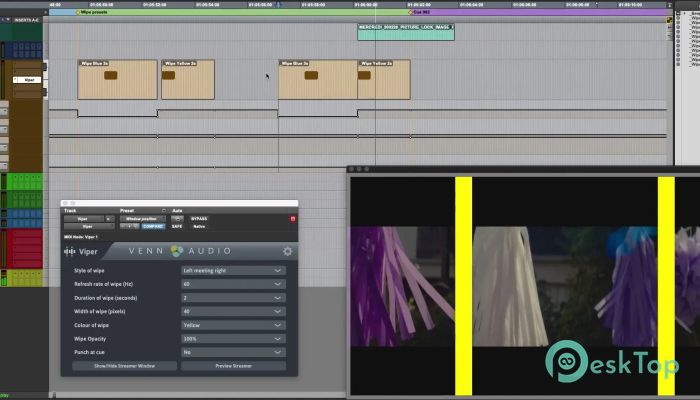This screenshot has width=700, height=400.
Task: Open the Duration of wipe dropdown
Action: 233,298
